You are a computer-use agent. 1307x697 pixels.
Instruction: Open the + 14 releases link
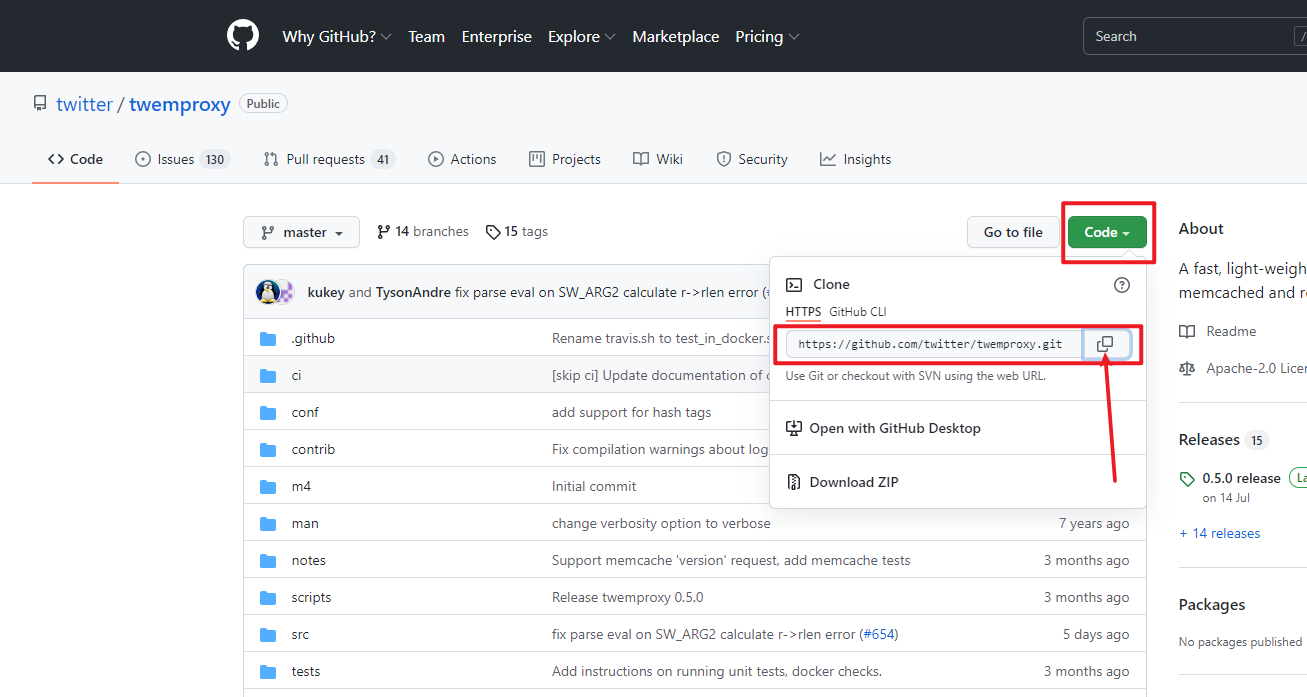coord(1219,533)
